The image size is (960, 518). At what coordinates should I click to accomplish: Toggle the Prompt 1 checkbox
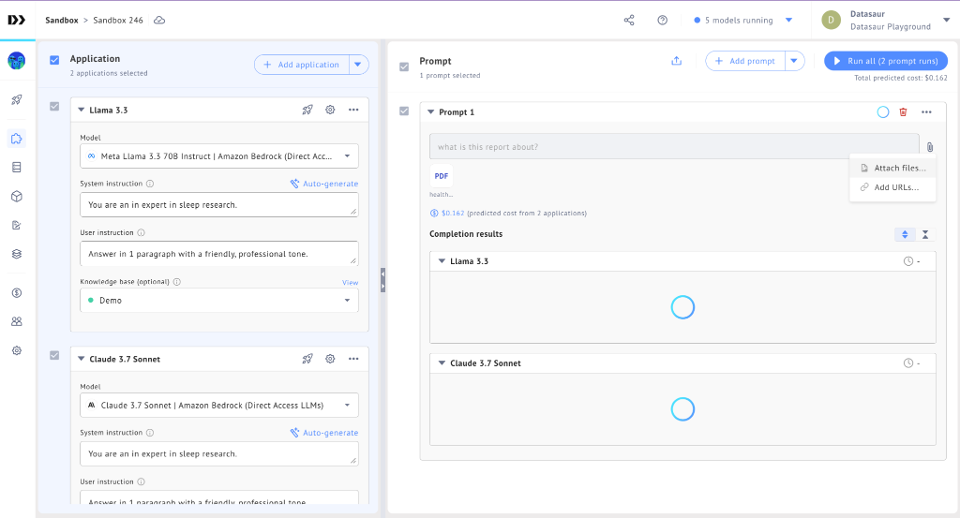[x=404, y=111]
